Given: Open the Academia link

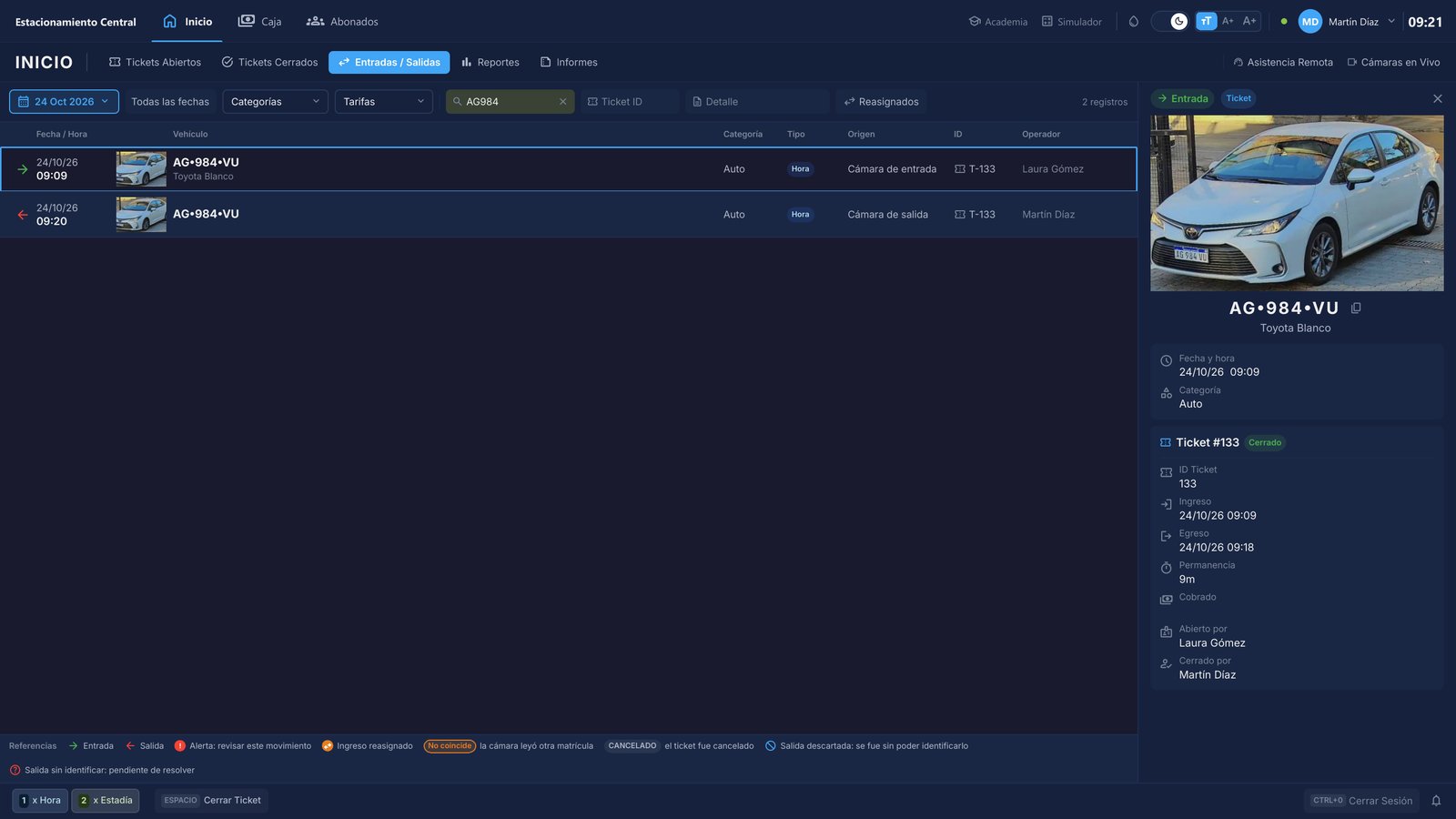Looking at the screenshot, I should pos(998,22).
